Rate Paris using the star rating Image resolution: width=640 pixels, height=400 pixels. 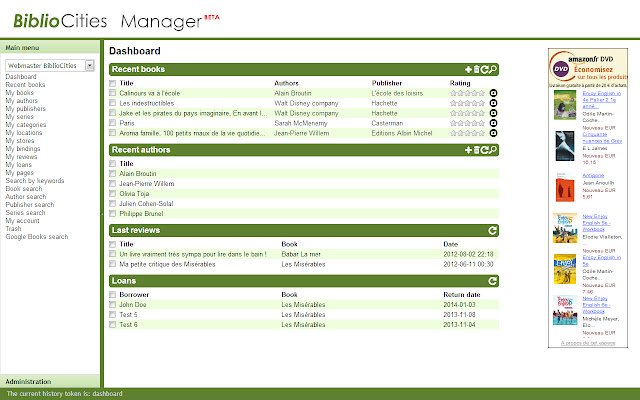(467, 123)
